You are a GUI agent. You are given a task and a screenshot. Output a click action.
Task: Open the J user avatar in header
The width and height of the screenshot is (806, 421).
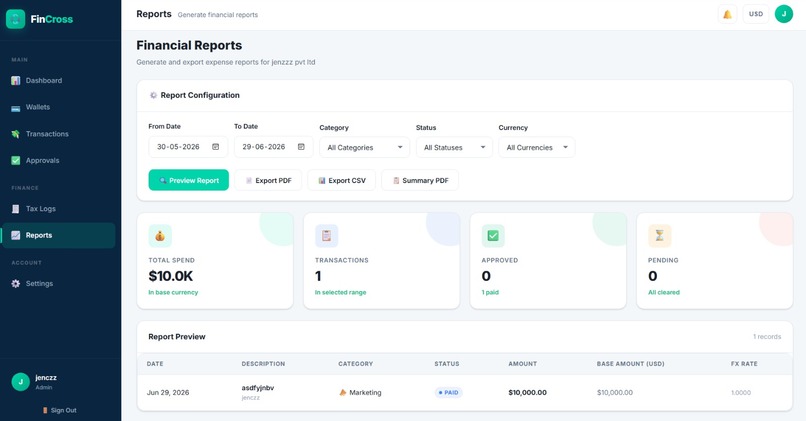click(x=784, y=14)
